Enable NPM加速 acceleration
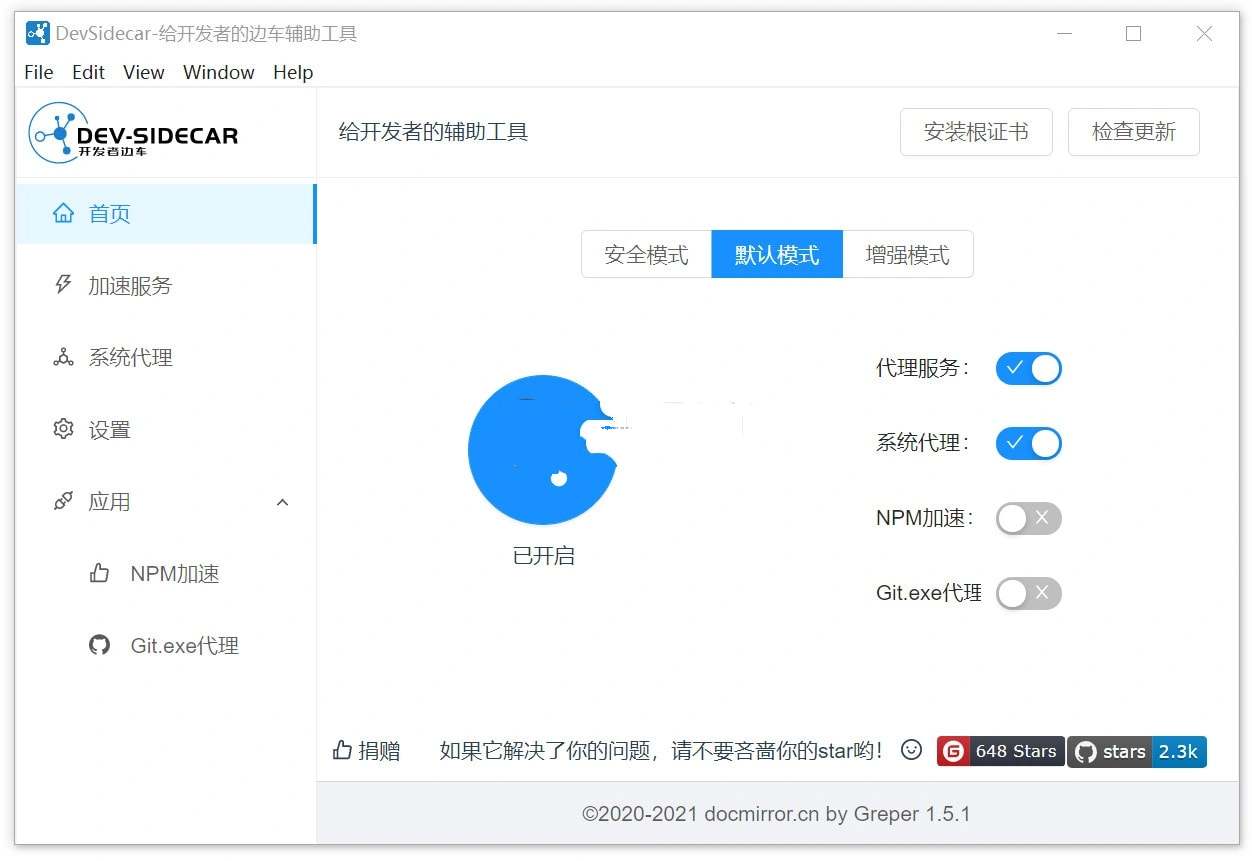Screen dimensions: 1252x861 pyautogui.click(x=1028, y=518)
